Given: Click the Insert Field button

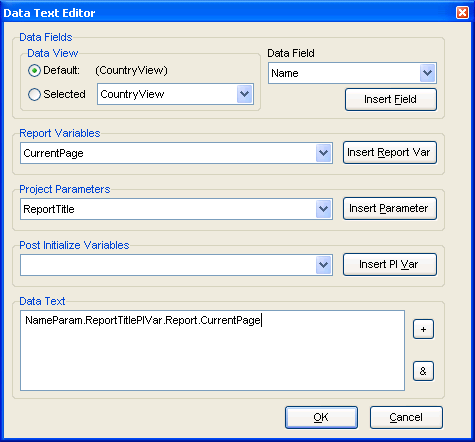Looking at the screenshot, I should [391, 99].
